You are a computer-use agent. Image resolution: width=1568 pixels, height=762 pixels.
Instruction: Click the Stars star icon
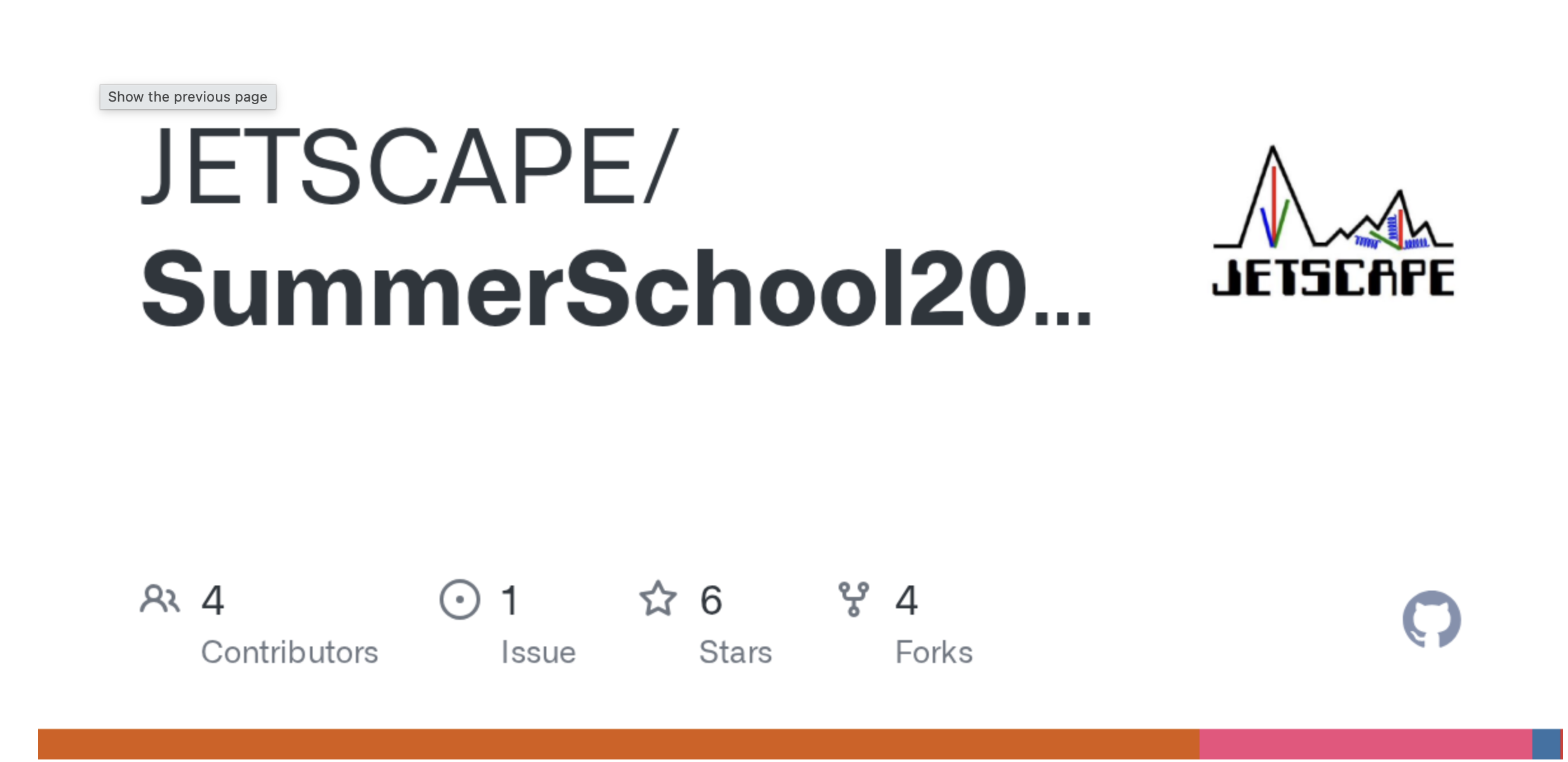coord(658,599)
